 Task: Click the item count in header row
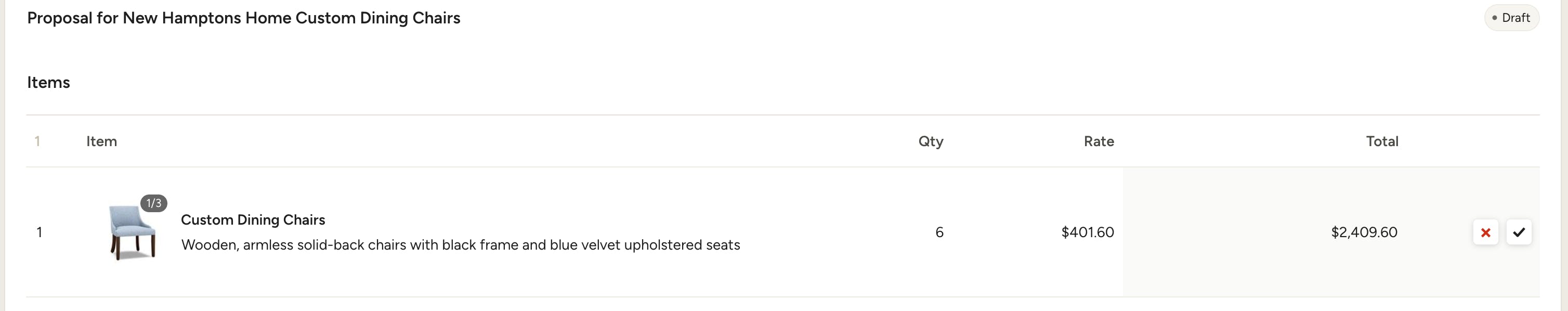38,142
